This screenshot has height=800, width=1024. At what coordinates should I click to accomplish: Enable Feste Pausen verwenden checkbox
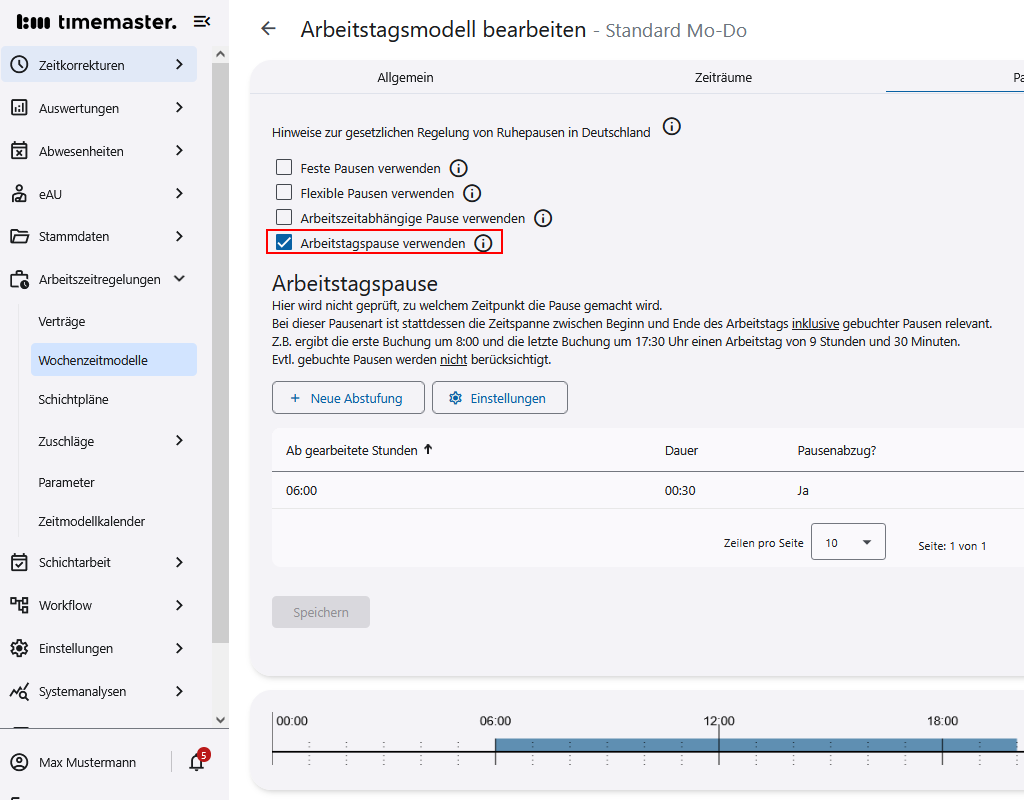(284, 168)
